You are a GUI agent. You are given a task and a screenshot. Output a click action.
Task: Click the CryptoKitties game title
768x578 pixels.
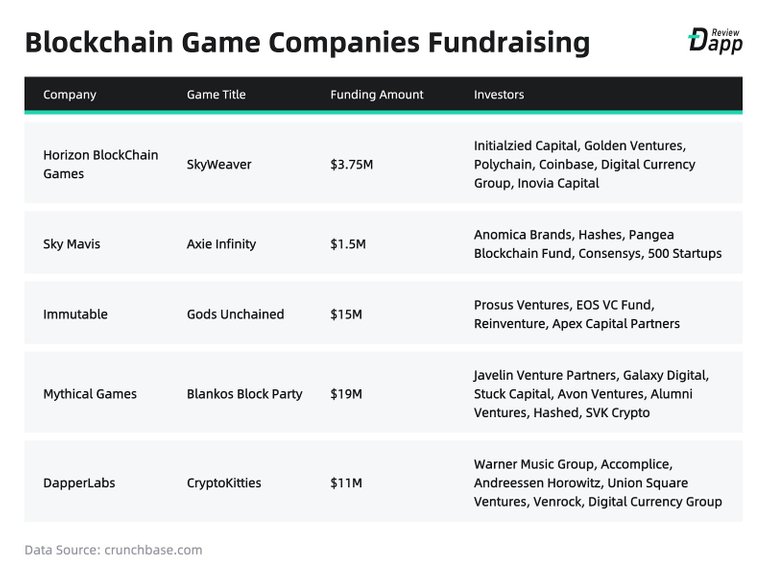point(224,483)
